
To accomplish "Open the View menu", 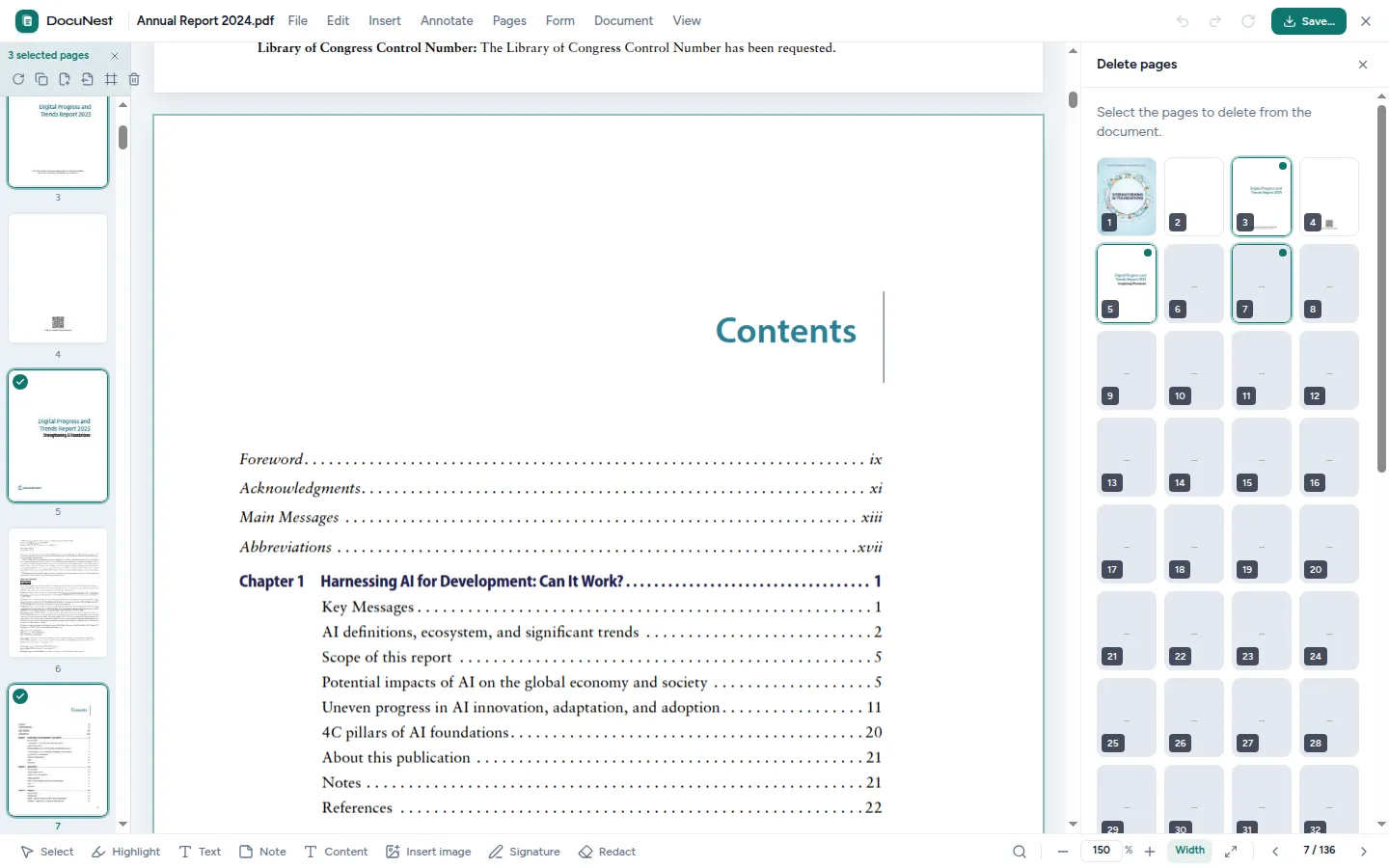I will [687, 21].
